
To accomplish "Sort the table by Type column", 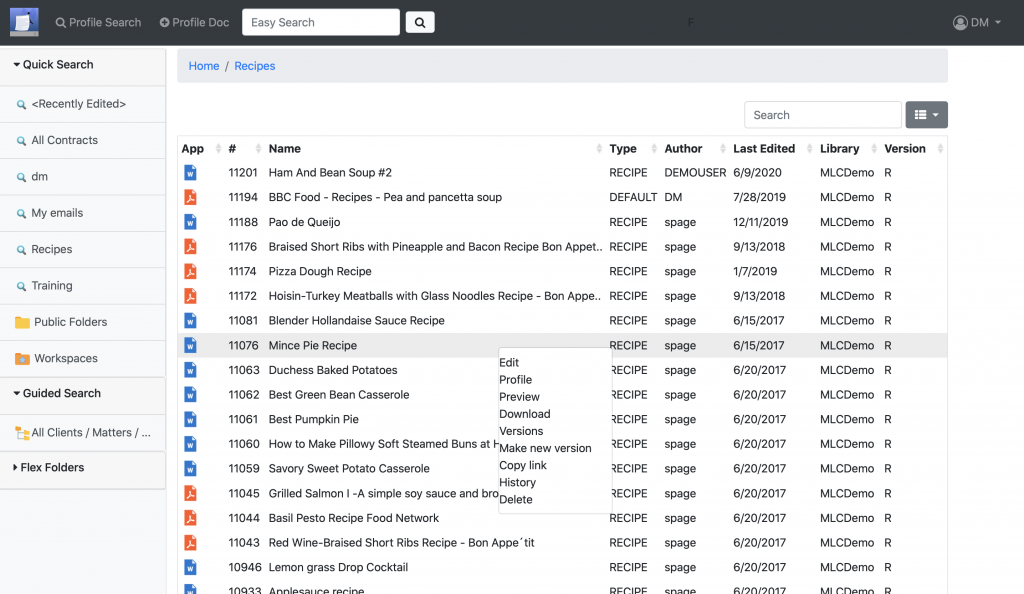I will 633,148.
